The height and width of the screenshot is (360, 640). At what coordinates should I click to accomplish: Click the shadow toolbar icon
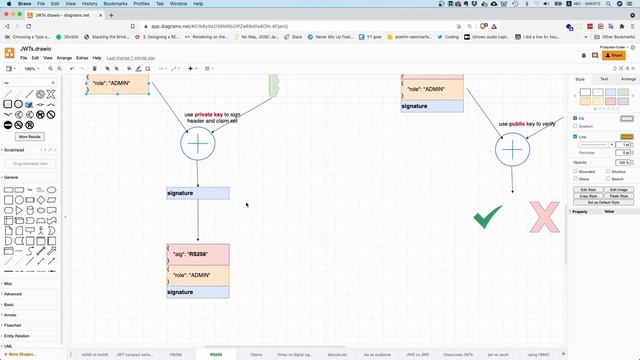(148, 69)
